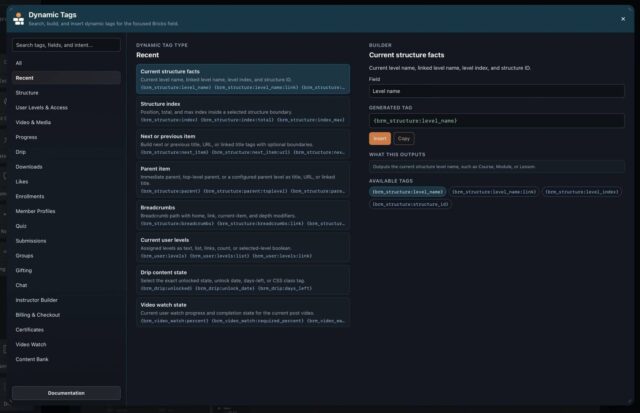Select the {brm_structure:level_index} tag chip
This screenshot has width=640, height=413.
click(x=582, y=192)
